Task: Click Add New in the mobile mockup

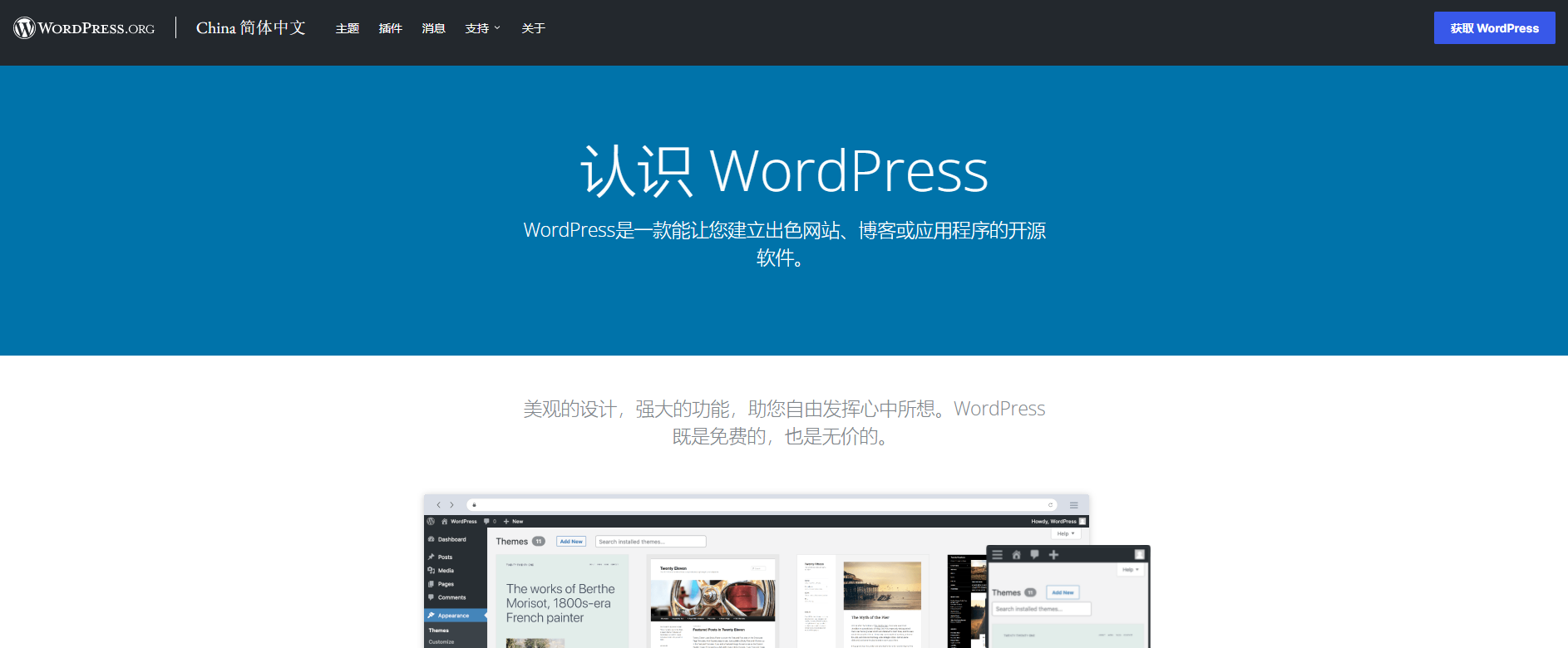Action: pyautogui.click(x=1063, y=592)
